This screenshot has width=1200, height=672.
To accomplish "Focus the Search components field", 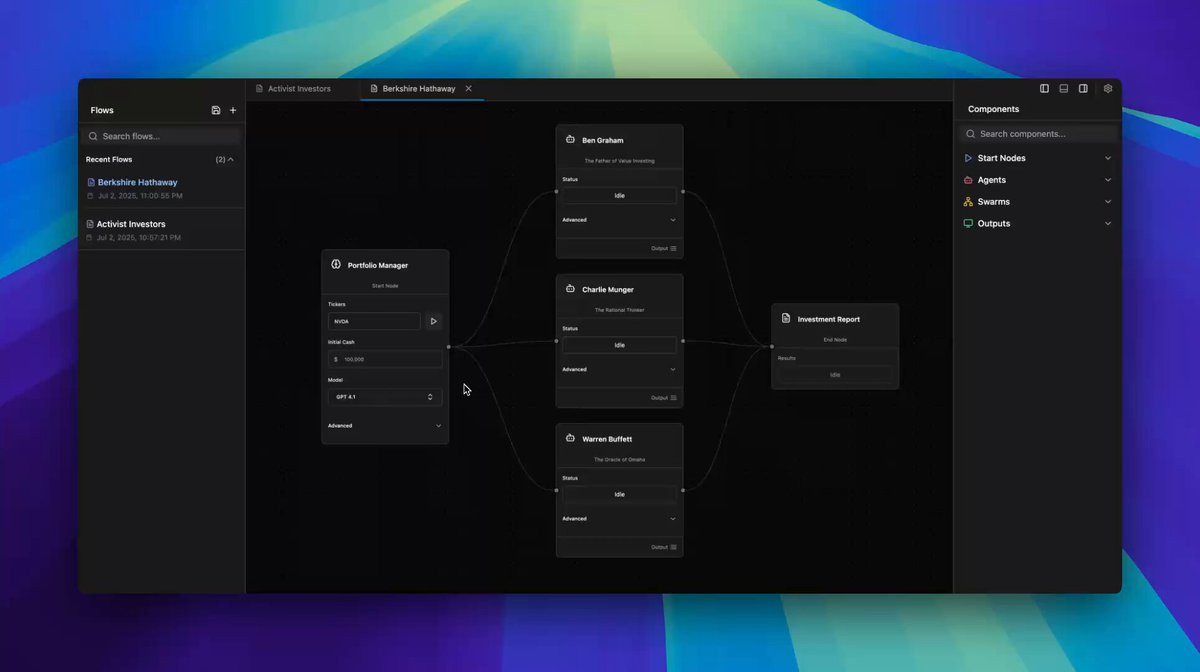I will click(1038, 133).
